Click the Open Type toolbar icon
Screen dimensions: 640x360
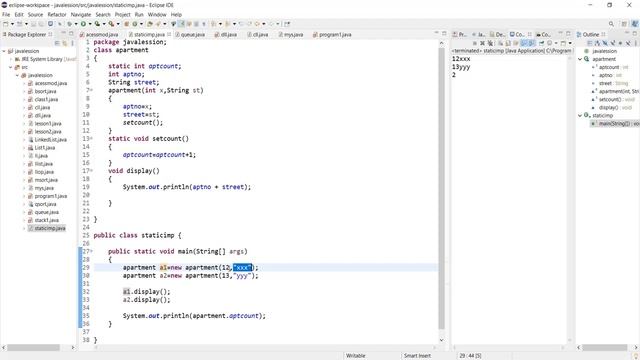(x=150, y=24)
